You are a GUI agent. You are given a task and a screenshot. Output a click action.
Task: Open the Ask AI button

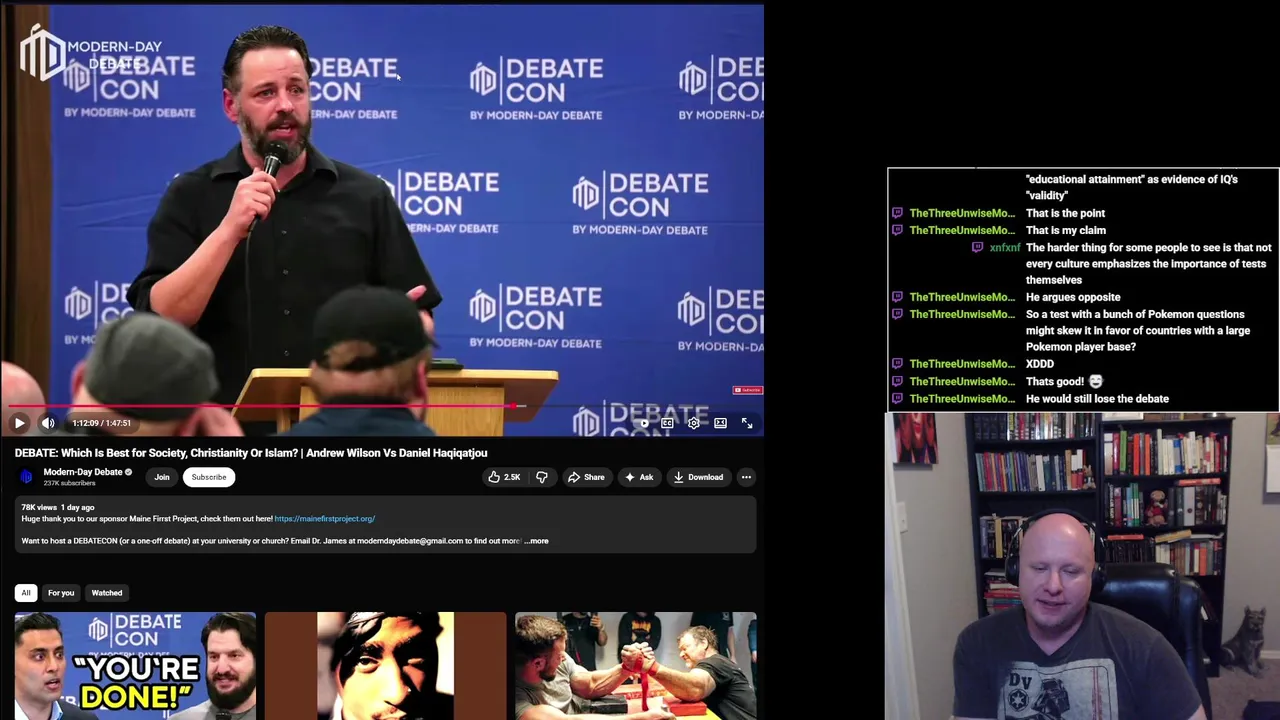click(x=638, y=477)
